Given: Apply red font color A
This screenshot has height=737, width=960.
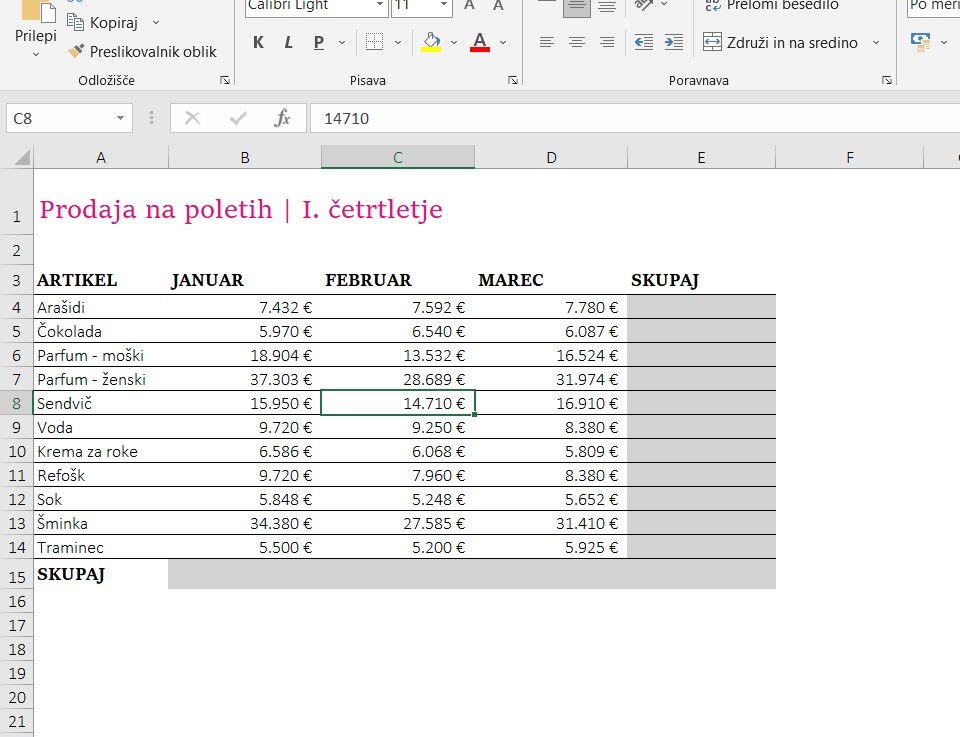Looking at the screenshot, I should [x=480, y=42].
